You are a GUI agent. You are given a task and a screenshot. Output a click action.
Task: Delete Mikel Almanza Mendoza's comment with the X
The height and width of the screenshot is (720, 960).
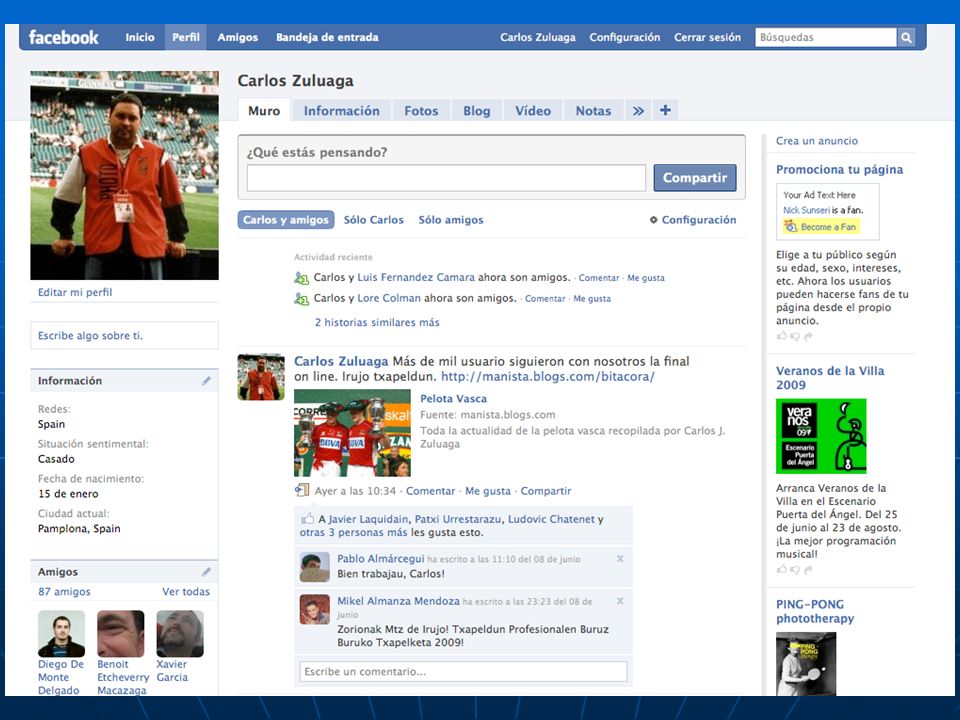pyautogui.click(x=620, y=601)
